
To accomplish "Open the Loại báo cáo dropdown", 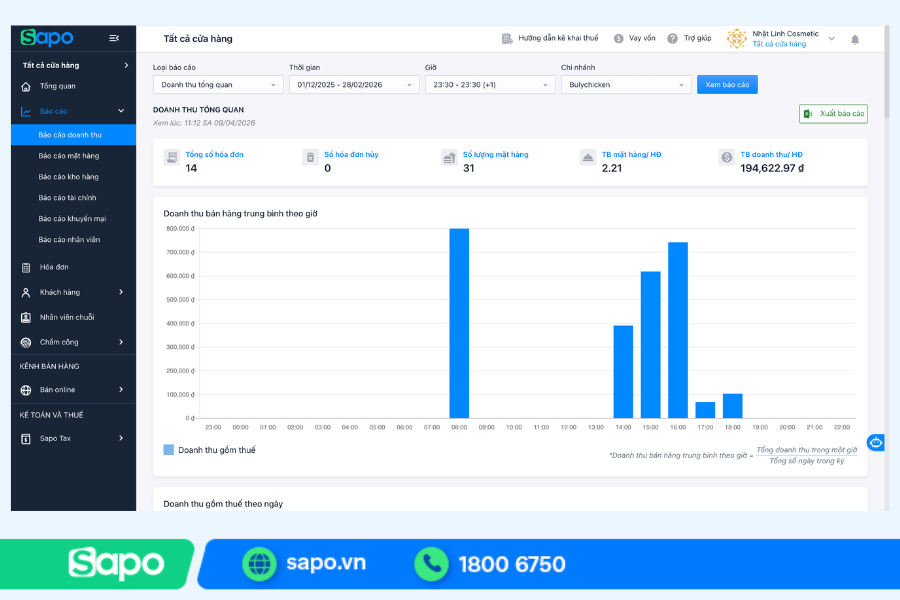I will point(218,85).
